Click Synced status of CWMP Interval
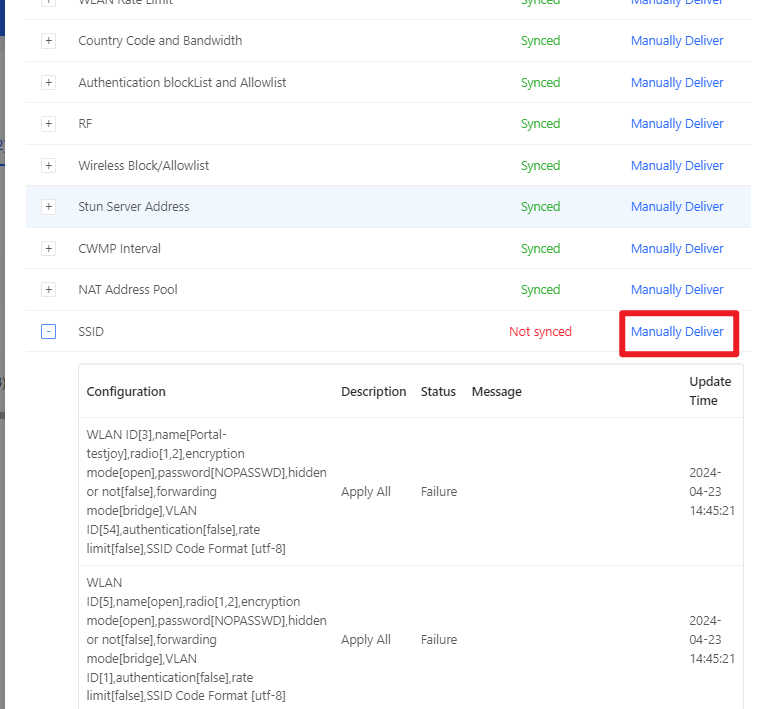The width and height of the screenshot is (759, 709). (x=540, y=249)
